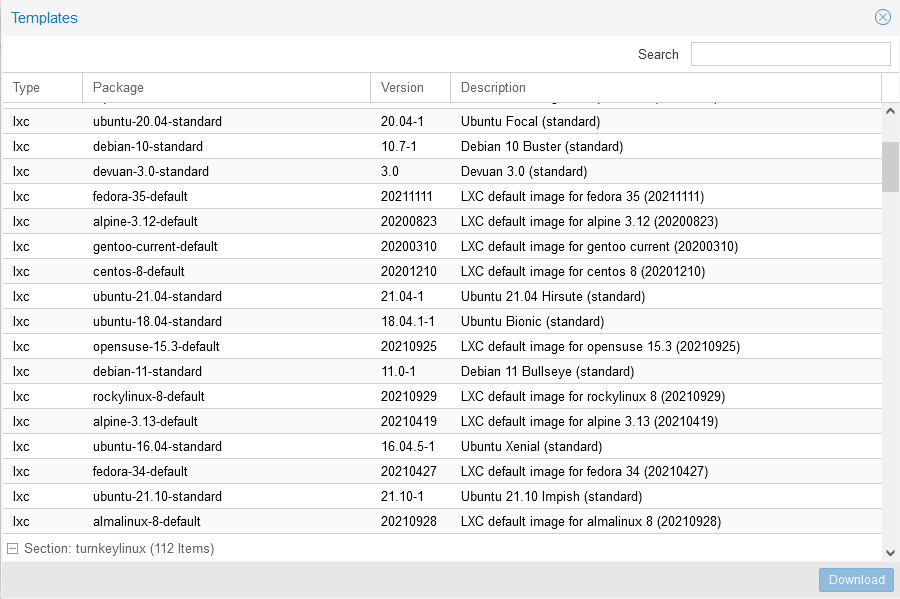Click the gentoo current LXC image description
The height and width of the screenshot is (599, 900).
tap(599, 247)
